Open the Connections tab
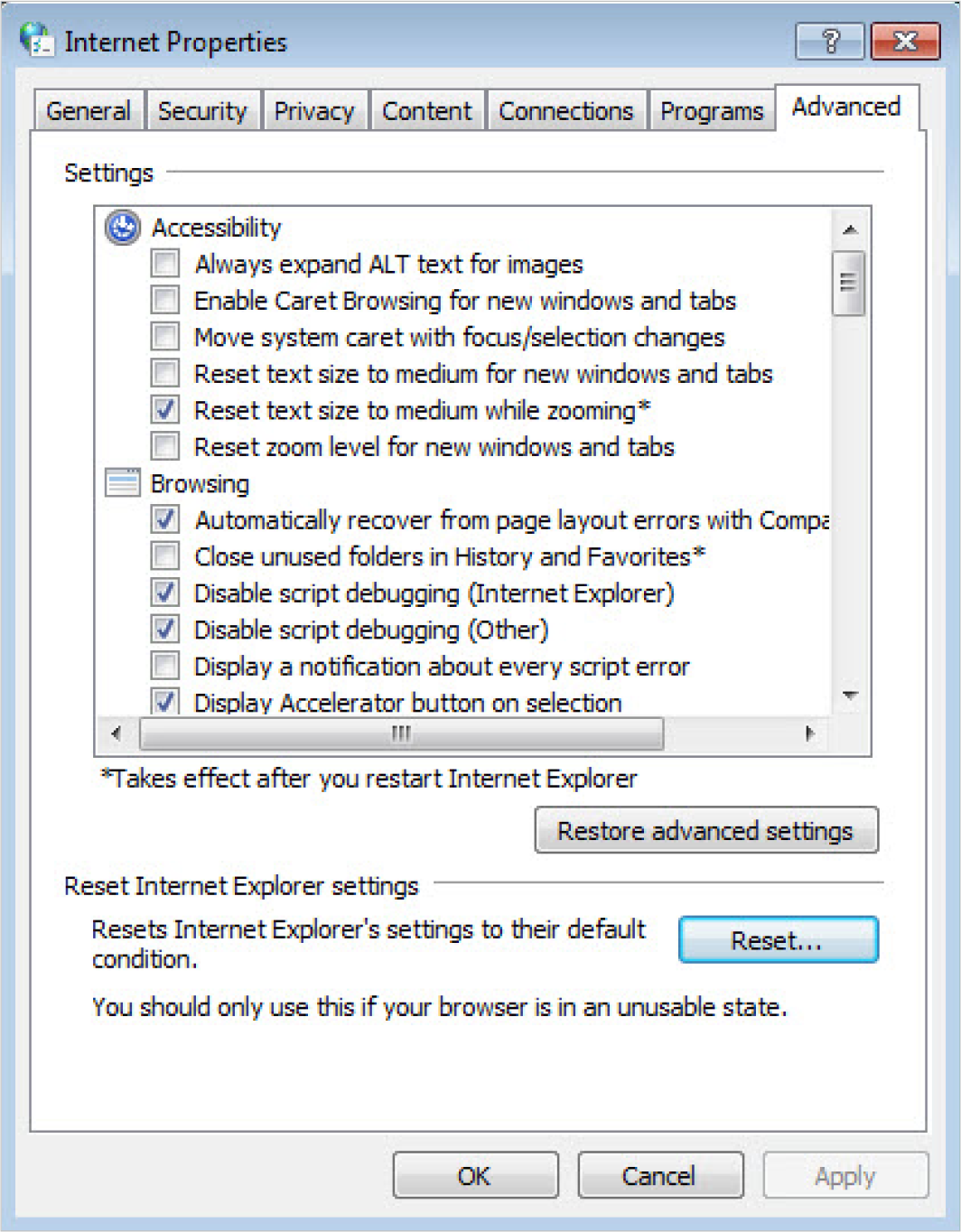The width and height of the screenshot is (961, 1232). tap(565, 111)
